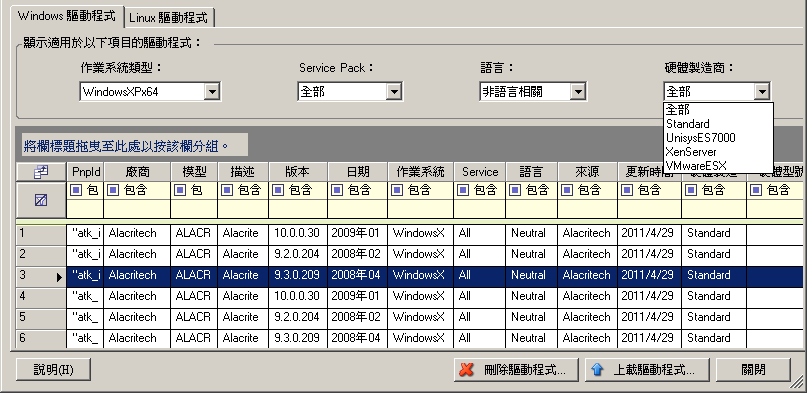Choose 全部 in manufacturer list

718,110
